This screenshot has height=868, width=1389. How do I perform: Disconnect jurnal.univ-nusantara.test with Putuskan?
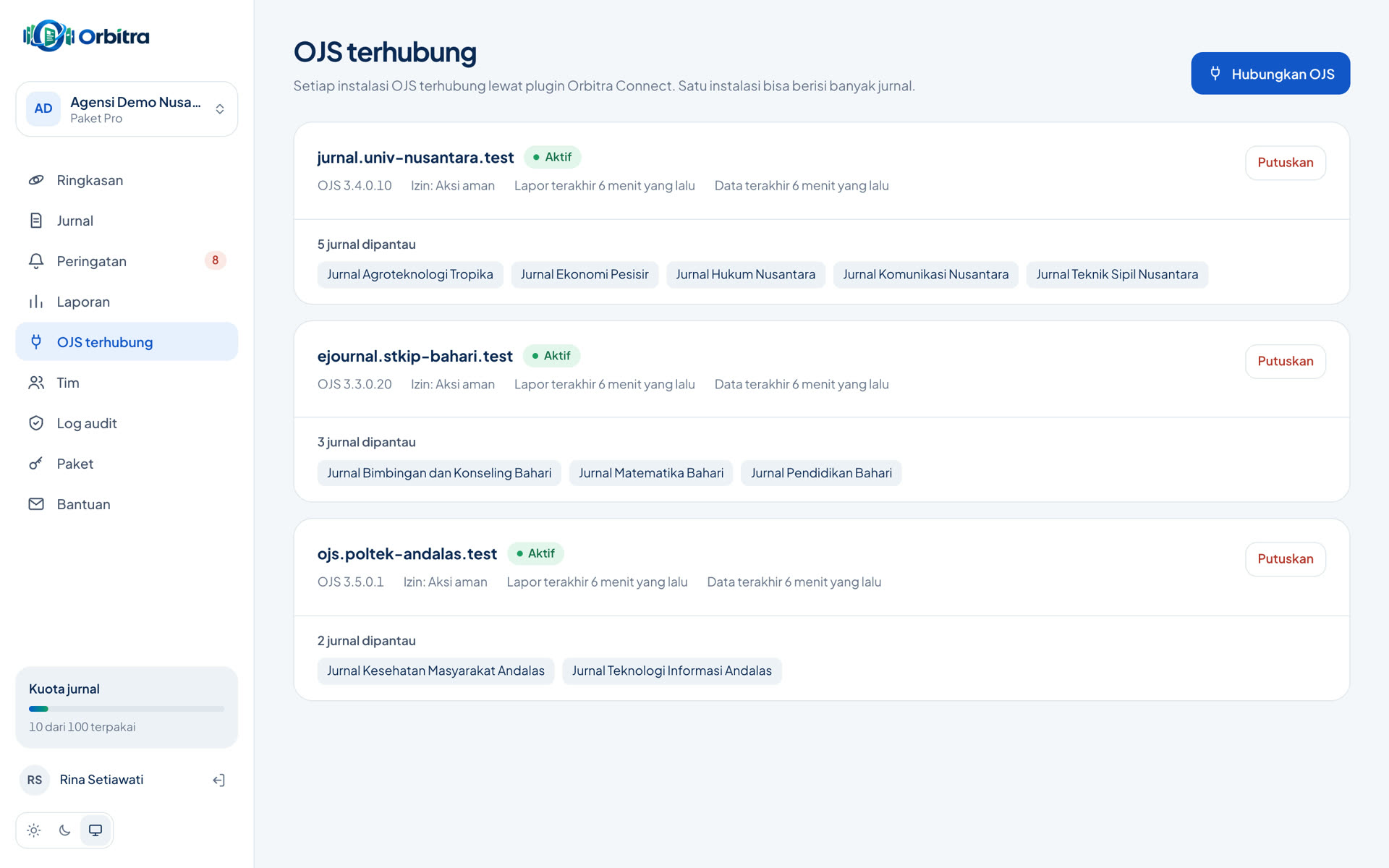pos(1285,163)
